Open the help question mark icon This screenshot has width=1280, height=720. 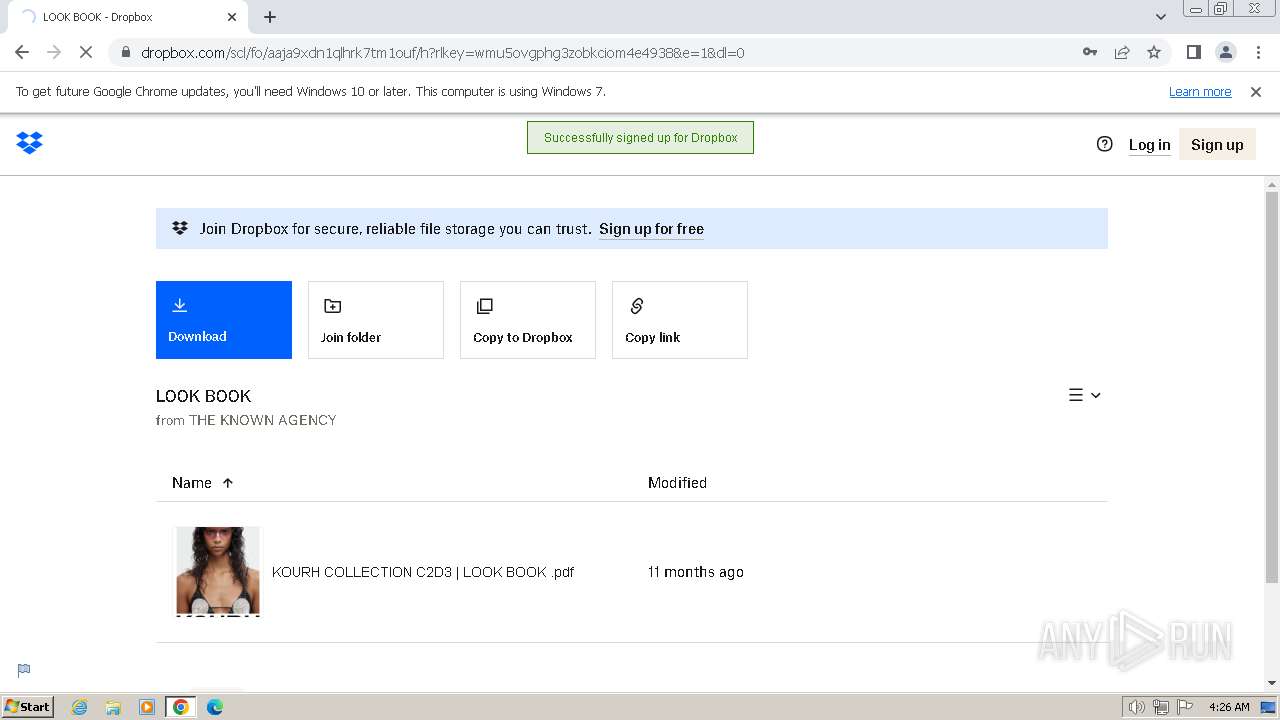pos(1104,144)
